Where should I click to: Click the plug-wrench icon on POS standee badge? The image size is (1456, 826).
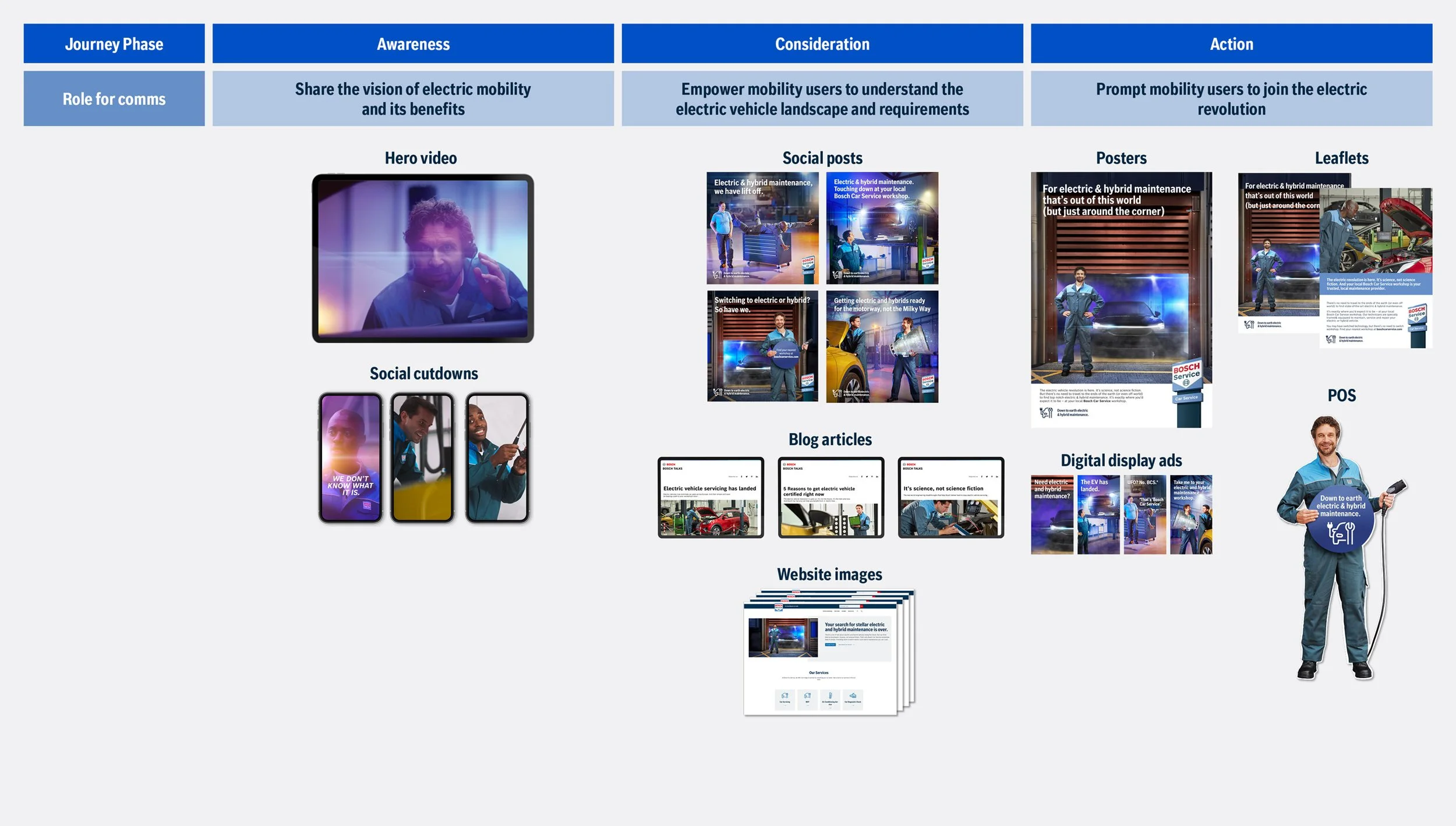[x=1341, y=533]
